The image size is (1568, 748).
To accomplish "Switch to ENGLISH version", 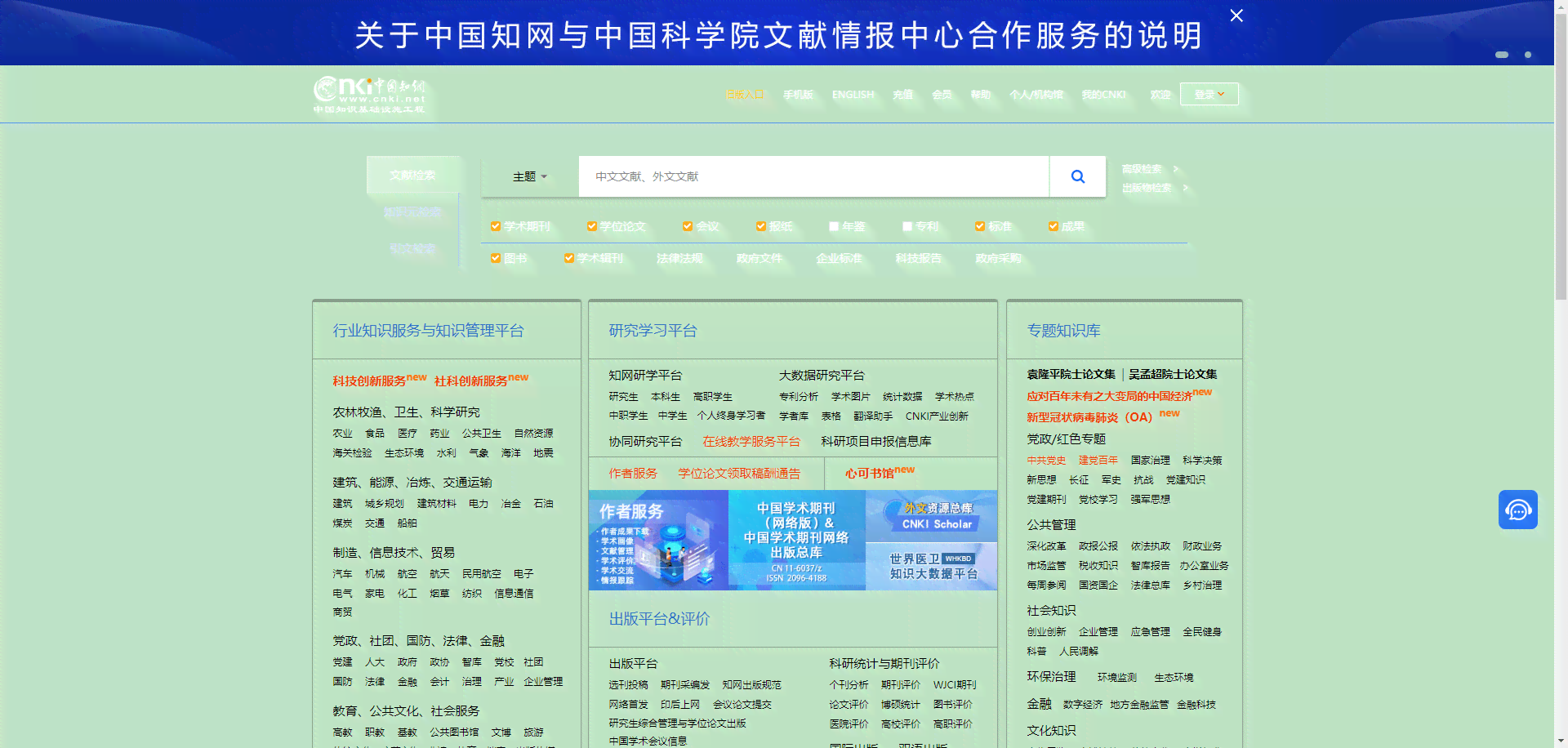I will tap(853, 95).
